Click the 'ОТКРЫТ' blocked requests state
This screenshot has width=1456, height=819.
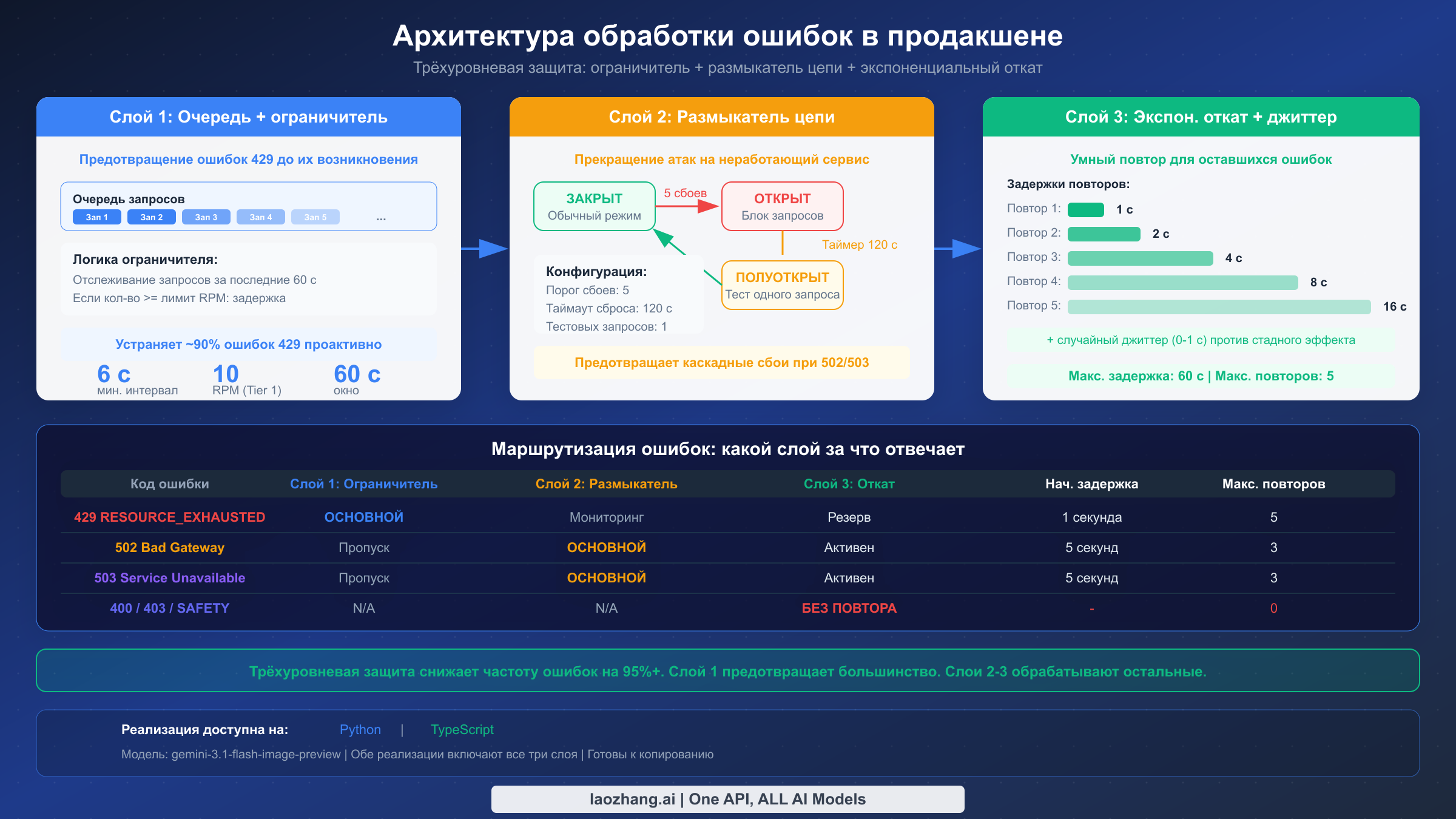782,206
